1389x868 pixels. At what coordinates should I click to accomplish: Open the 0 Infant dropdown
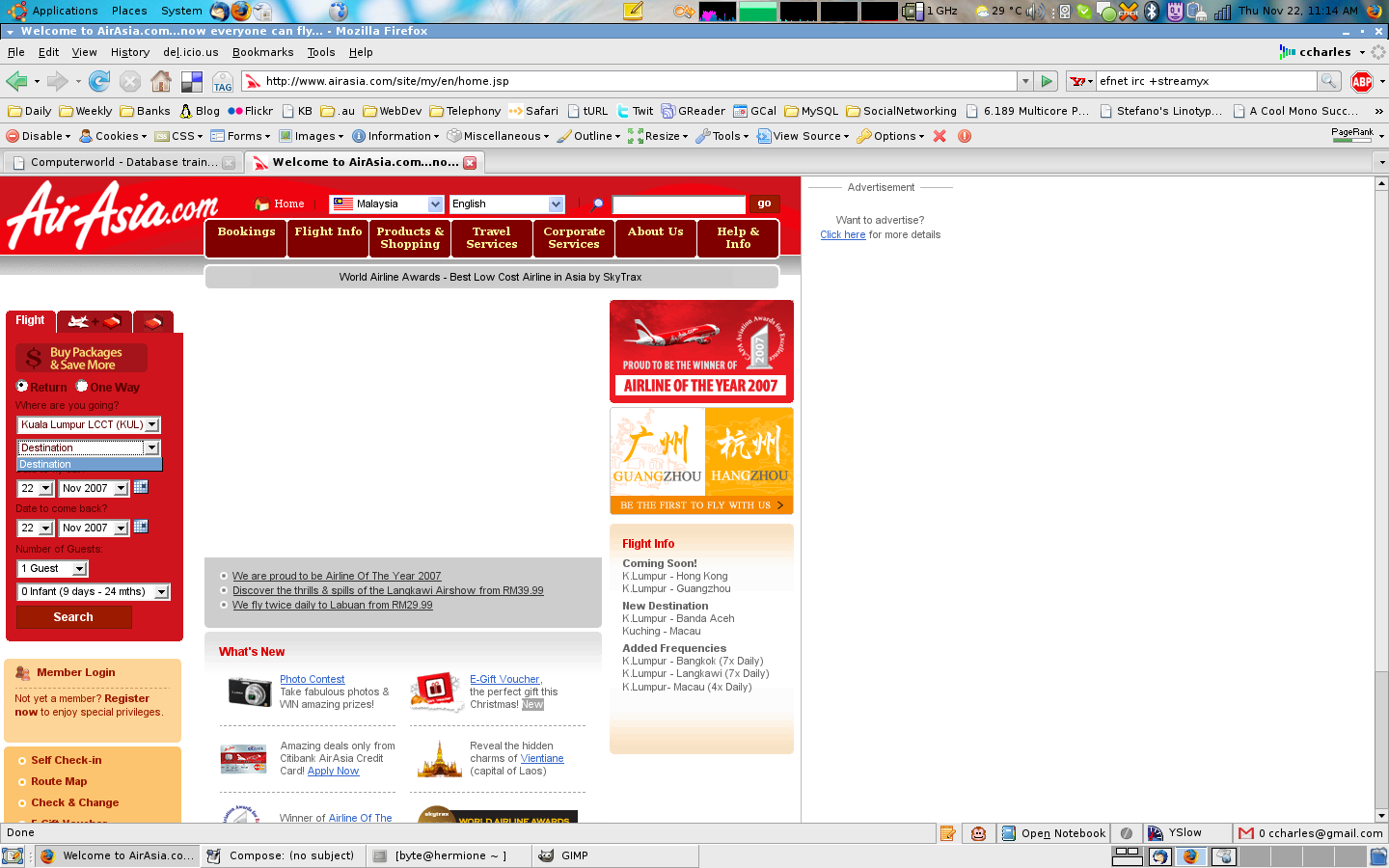(94, 591)
